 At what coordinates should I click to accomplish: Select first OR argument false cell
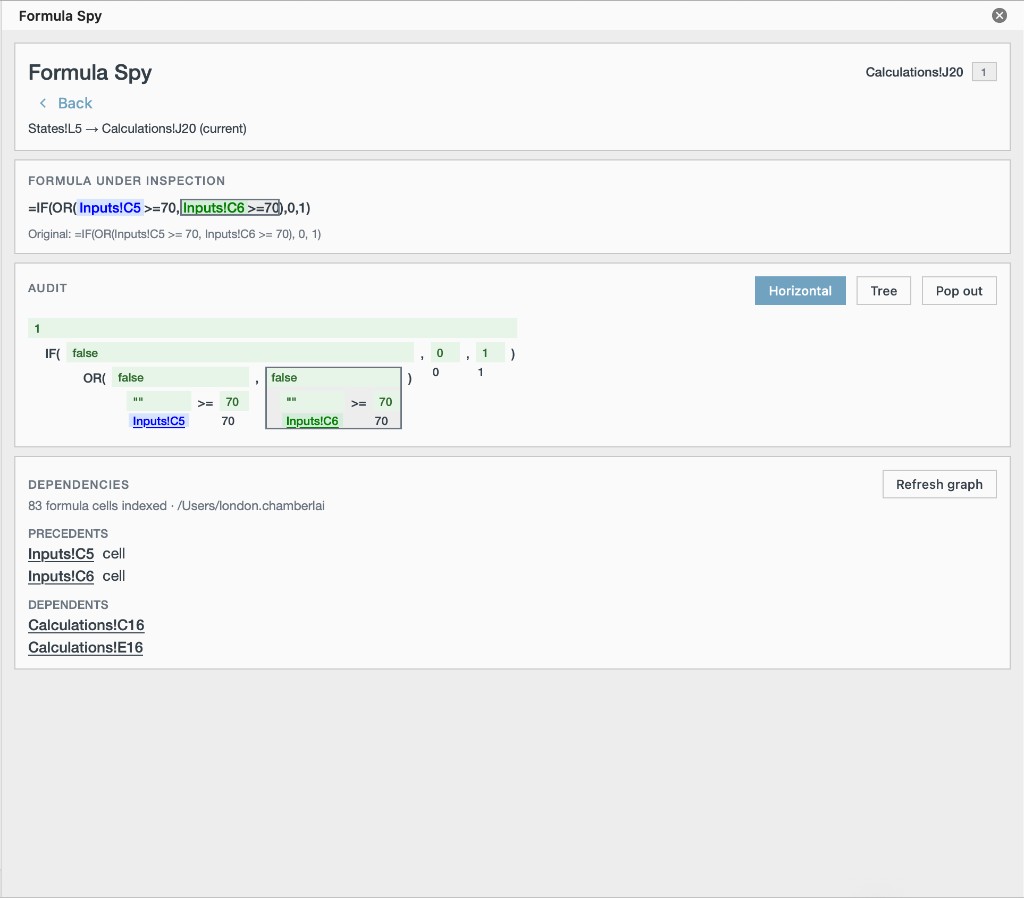180,377
